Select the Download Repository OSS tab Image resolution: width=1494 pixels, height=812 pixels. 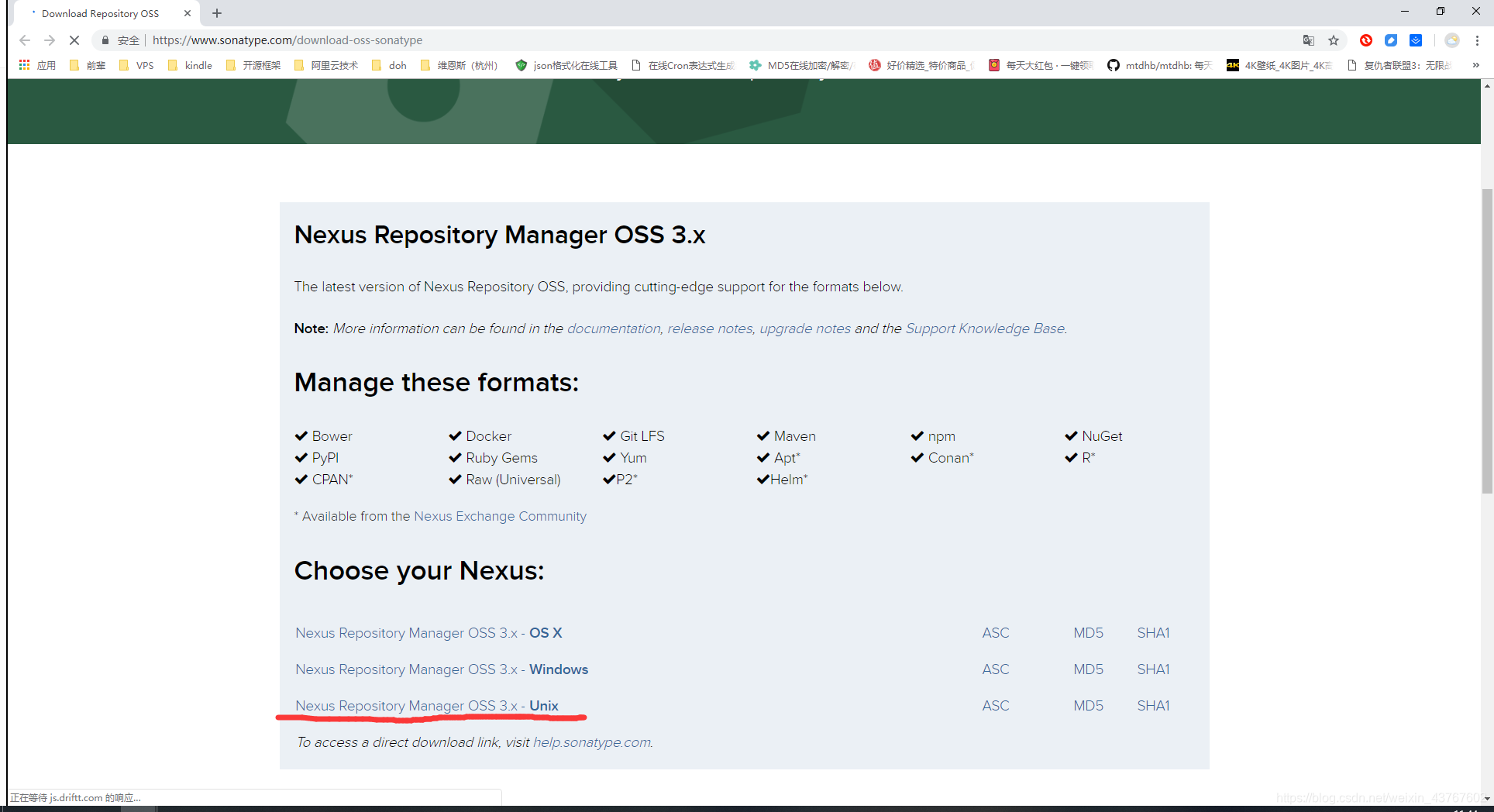[x=101, y=13]
